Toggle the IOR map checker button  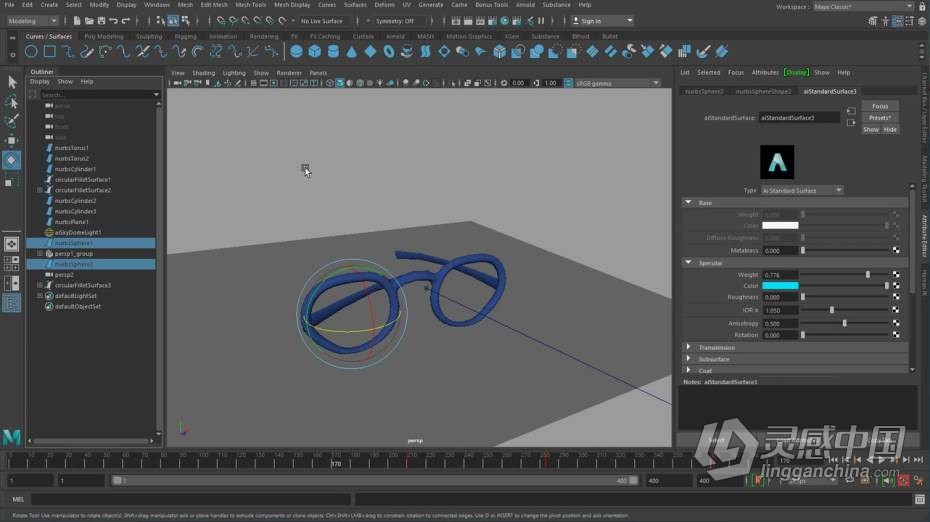[x=896, y=310]
